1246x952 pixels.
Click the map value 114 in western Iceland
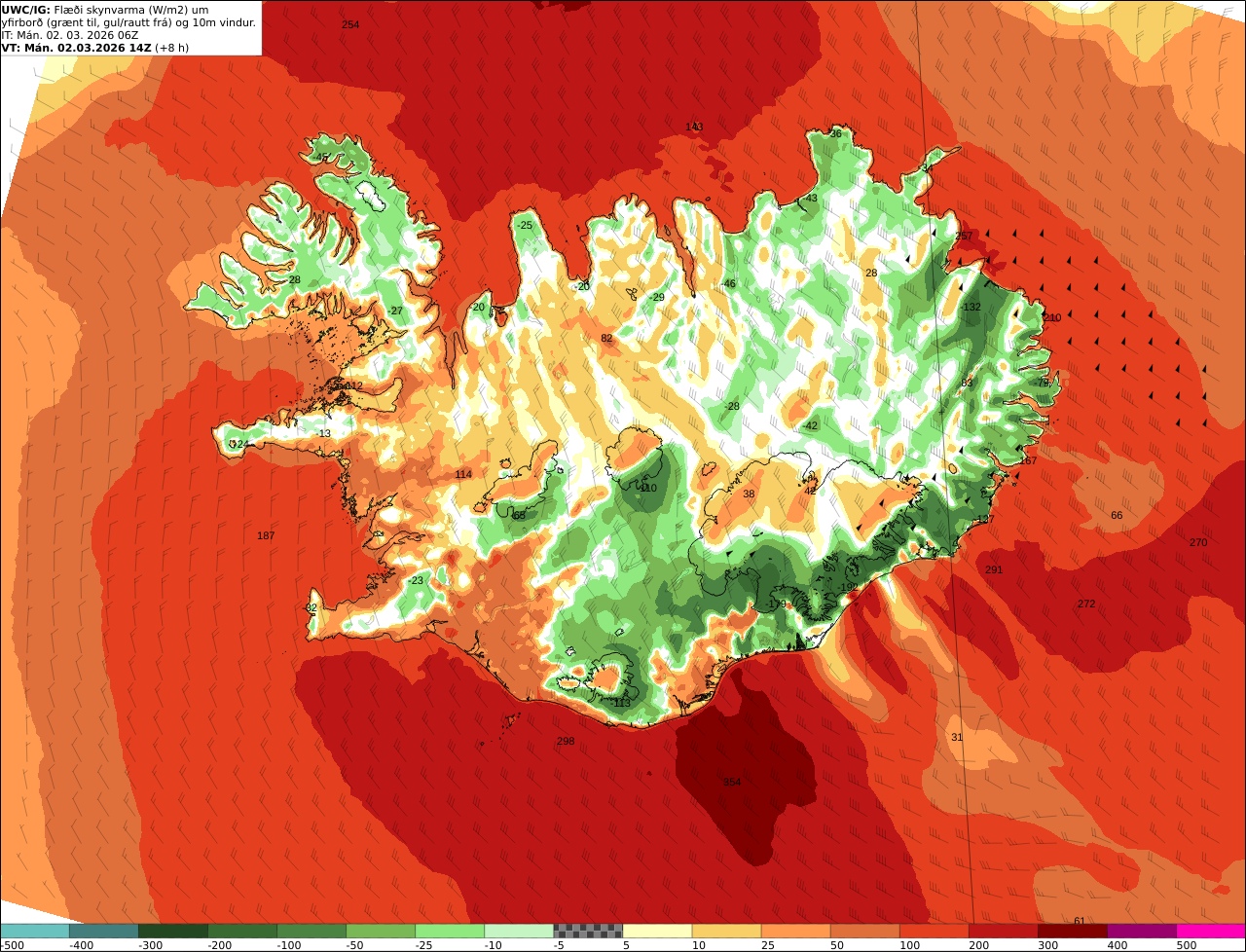click(x=463, y=474)
